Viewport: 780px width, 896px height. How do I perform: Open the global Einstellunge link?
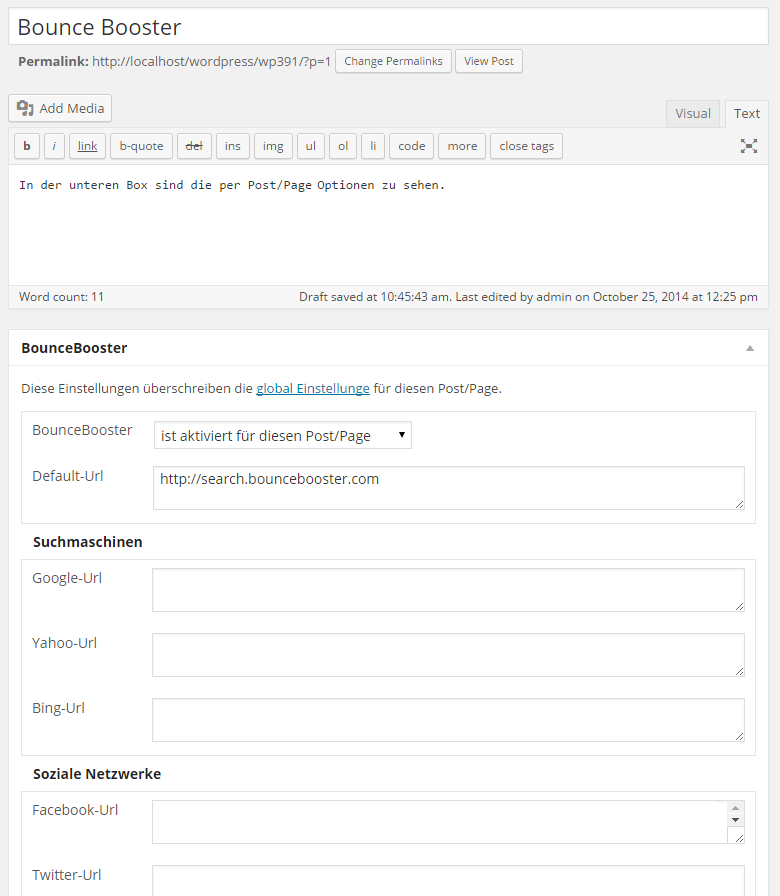(x=313, y=389)
